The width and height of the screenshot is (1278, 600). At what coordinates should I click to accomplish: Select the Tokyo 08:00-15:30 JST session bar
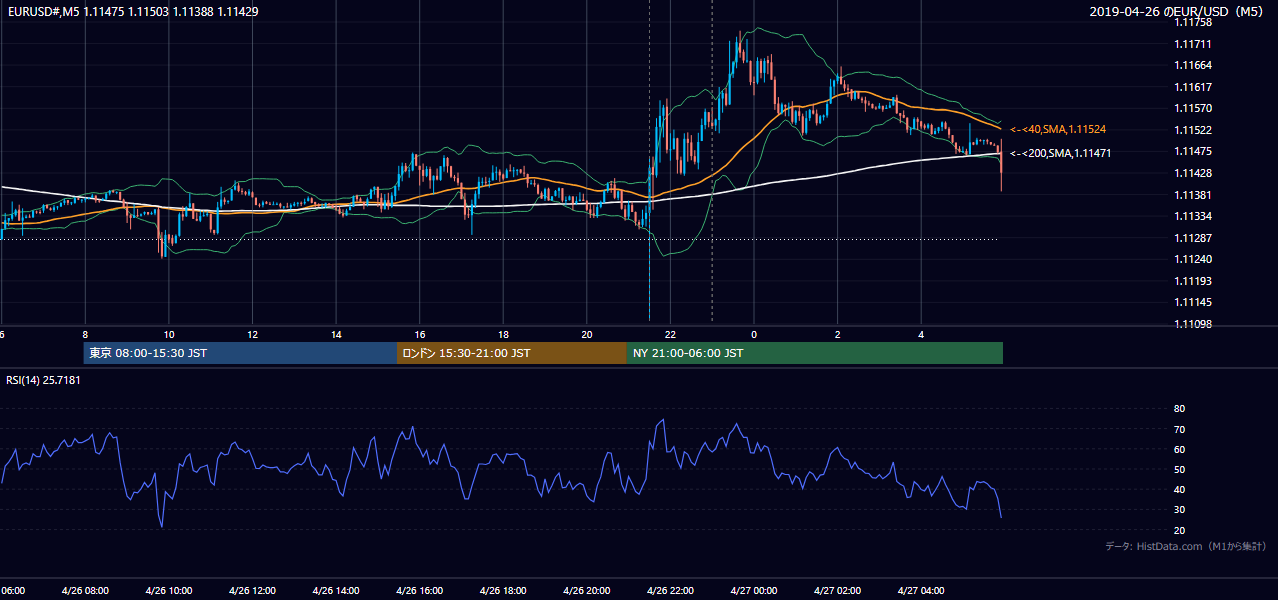click(x=240, y=353)
